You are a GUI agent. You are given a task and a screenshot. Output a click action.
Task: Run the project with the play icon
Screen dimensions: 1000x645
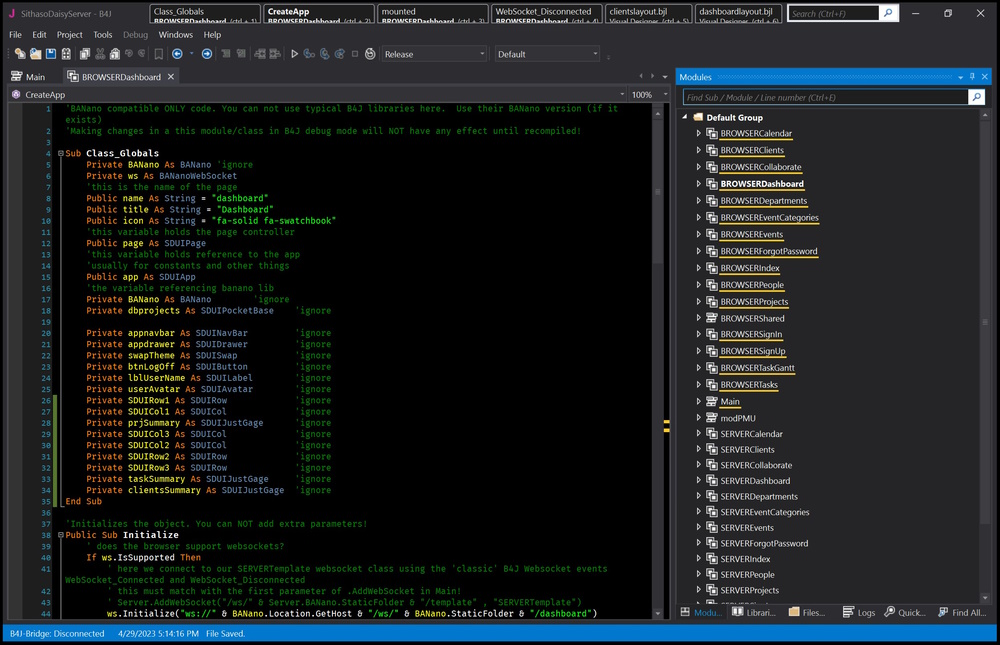pos(294,54)
